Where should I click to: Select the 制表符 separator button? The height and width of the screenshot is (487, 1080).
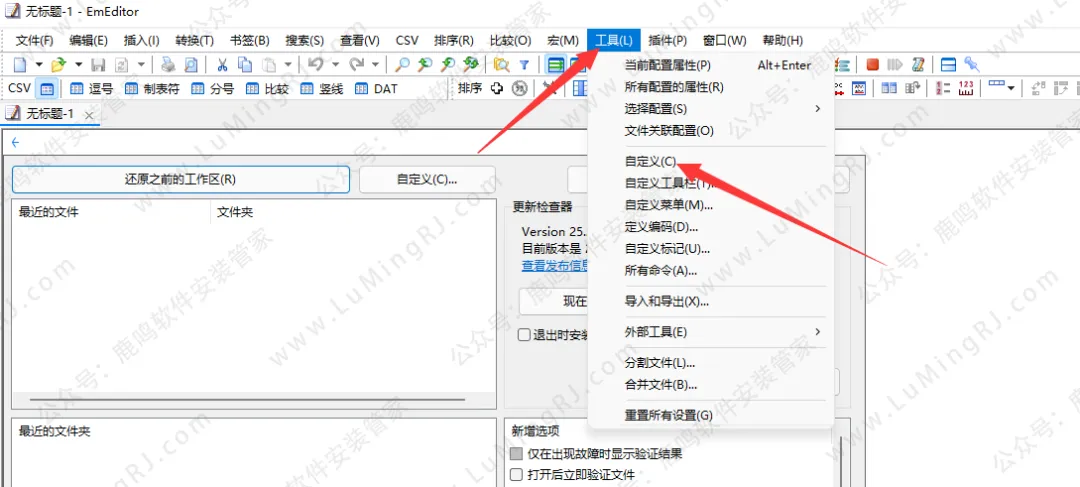click(x=152, y=89)
